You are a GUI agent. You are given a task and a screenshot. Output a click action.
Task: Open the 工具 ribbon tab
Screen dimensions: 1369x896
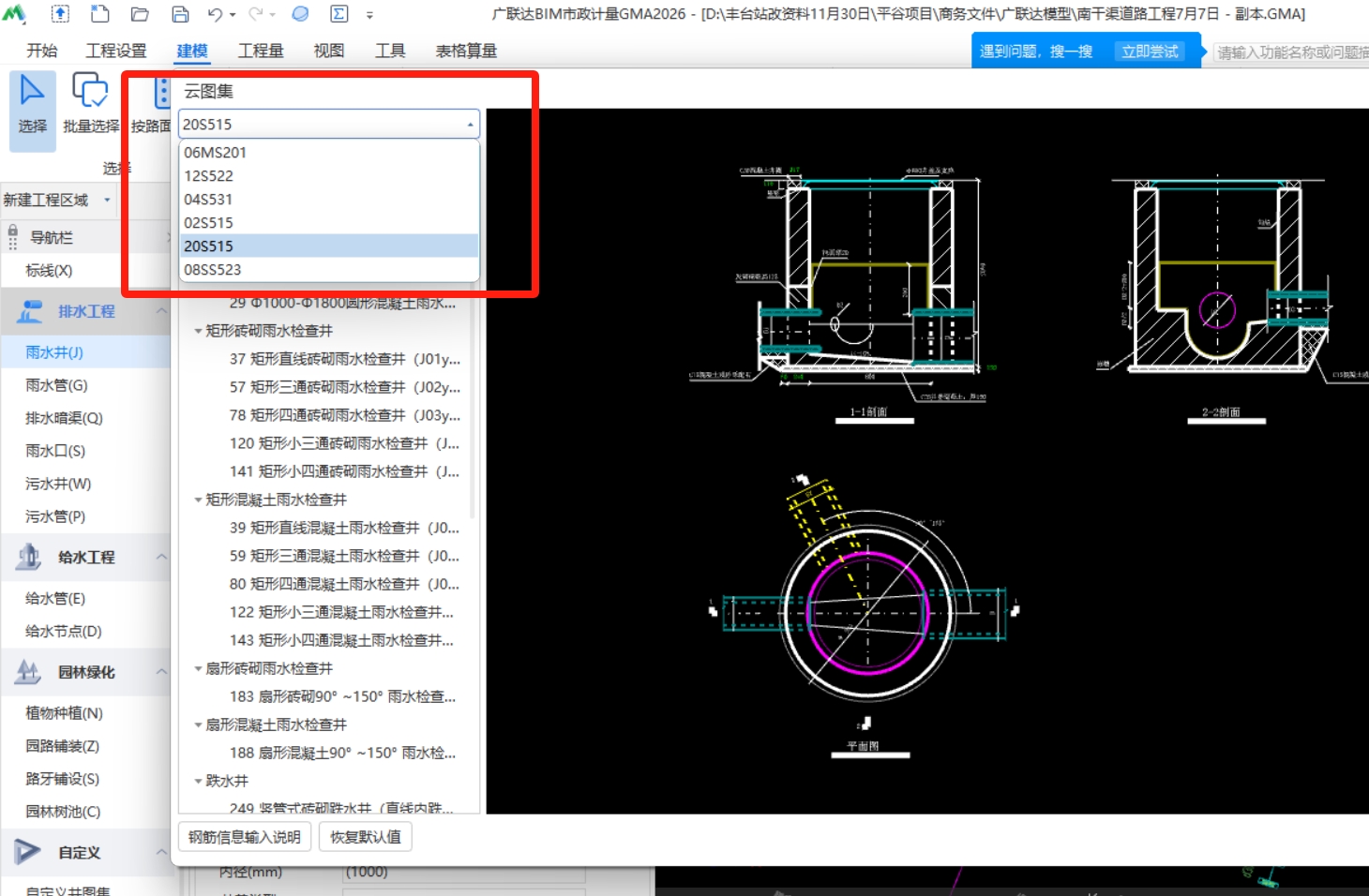pyautogui.click(x=390, y=51)
